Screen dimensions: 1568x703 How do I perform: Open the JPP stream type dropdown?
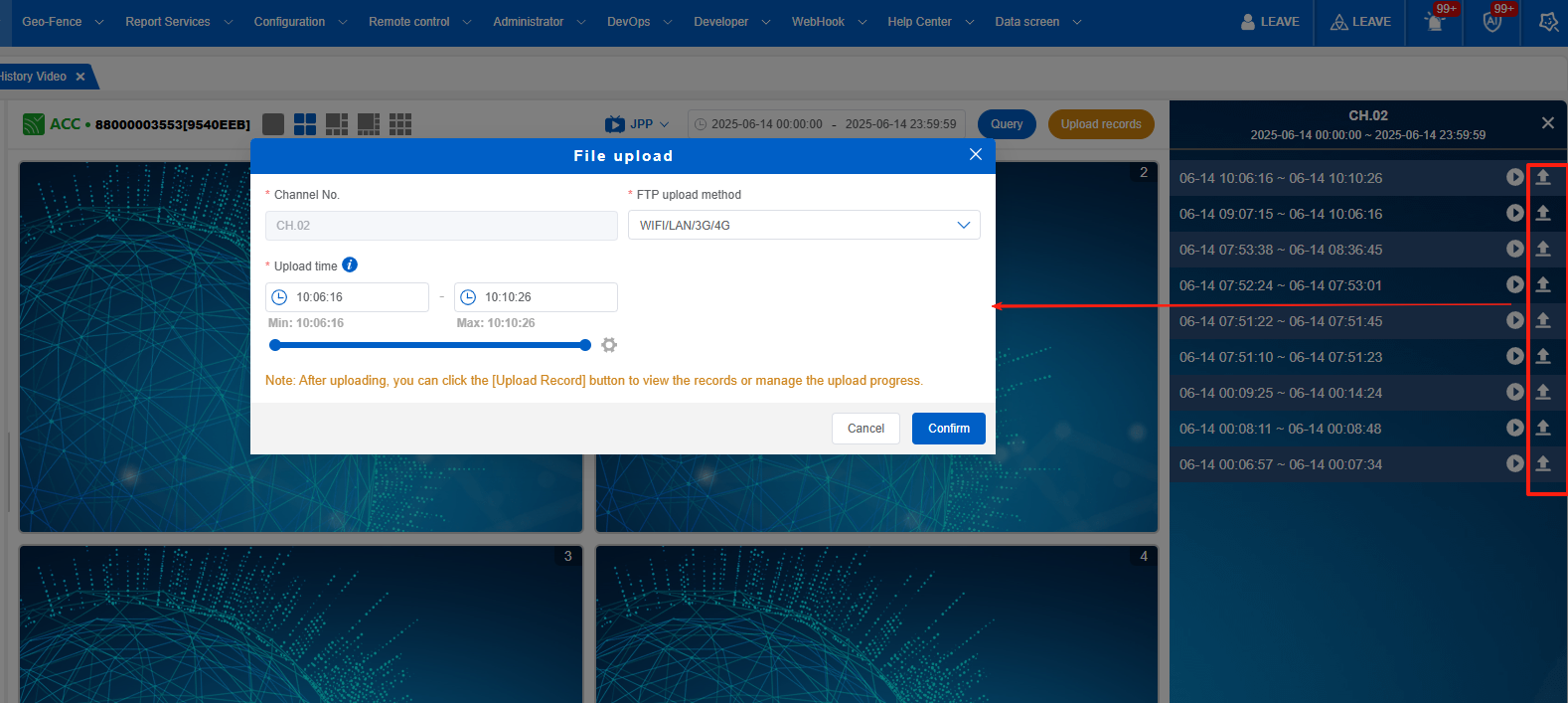(638, 124)
